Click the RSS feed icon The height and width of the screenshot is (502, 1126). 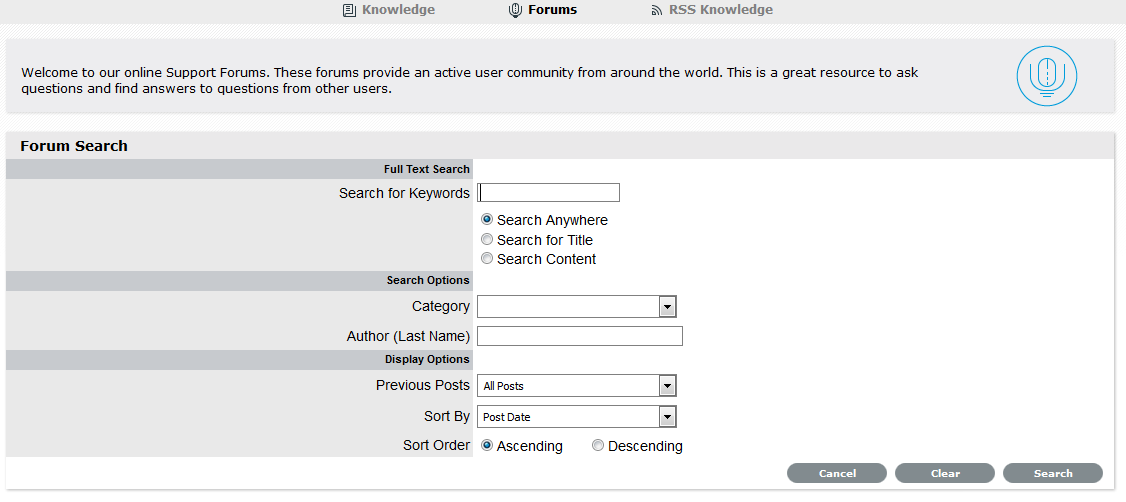pos(656,10)
